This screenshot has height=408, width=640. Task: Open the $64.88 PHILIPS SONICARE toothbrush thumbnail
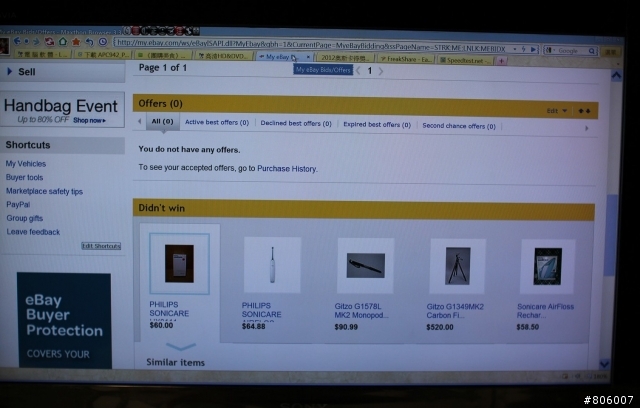tap(272, 264)
